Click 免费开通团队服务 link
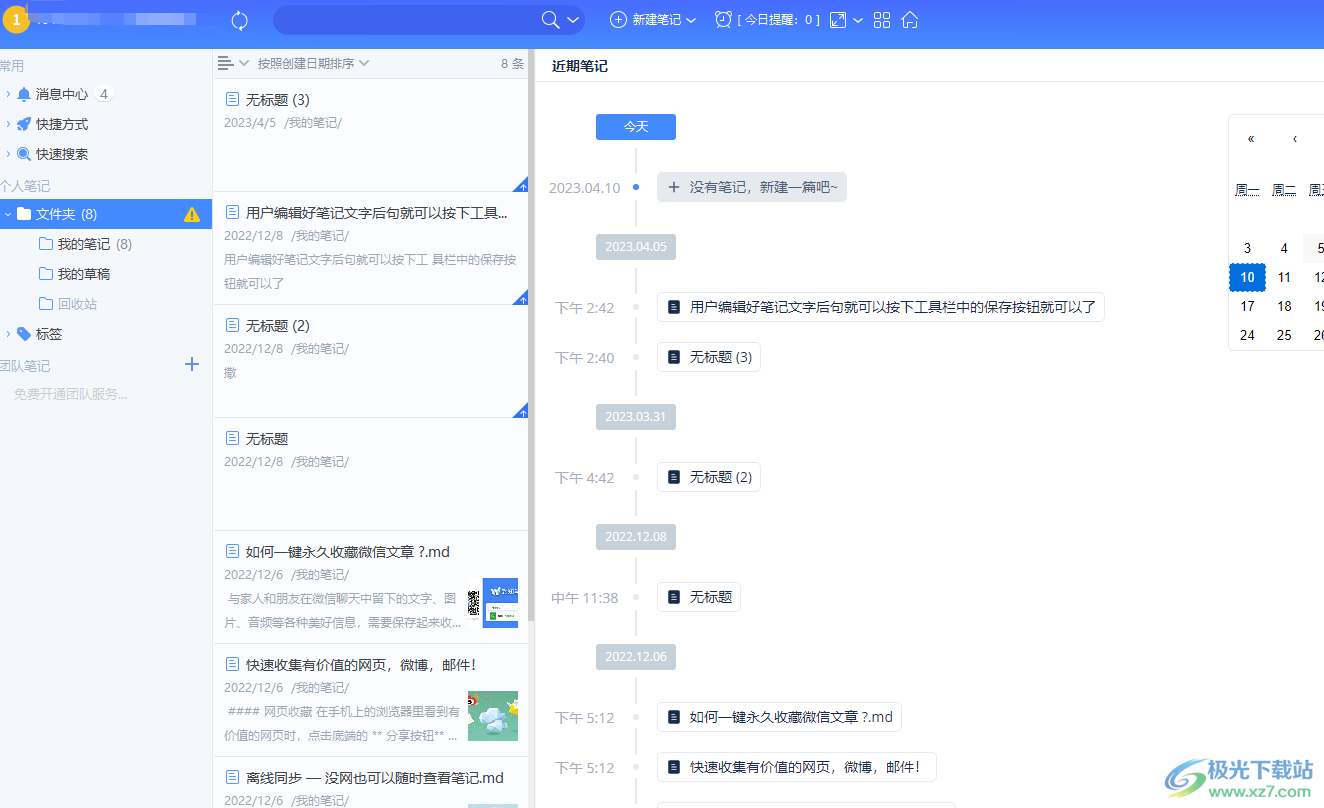 pyautogui.click(x=70, y=394)
